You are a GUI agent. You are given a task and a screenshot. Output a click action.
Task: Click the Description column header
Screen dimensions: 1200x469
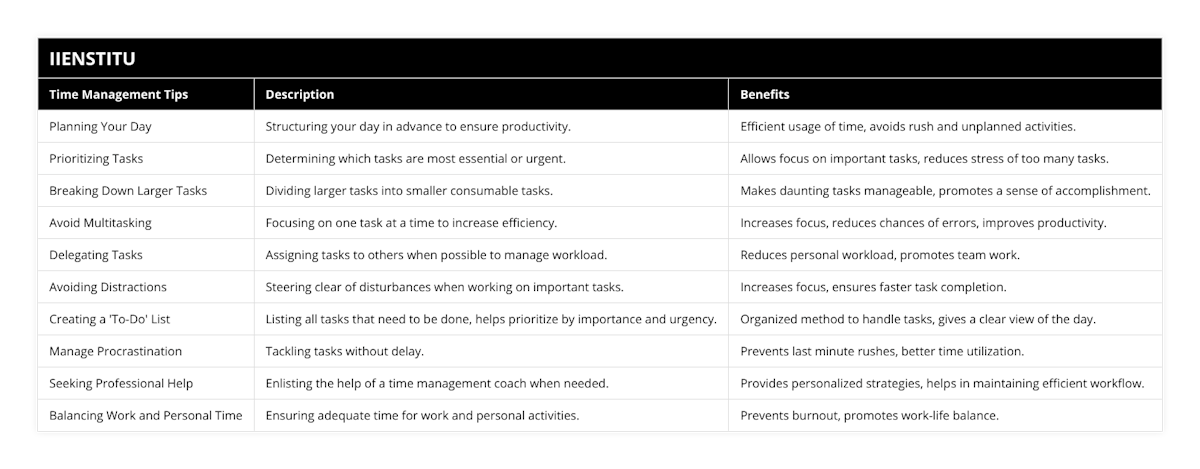(300, 95)
